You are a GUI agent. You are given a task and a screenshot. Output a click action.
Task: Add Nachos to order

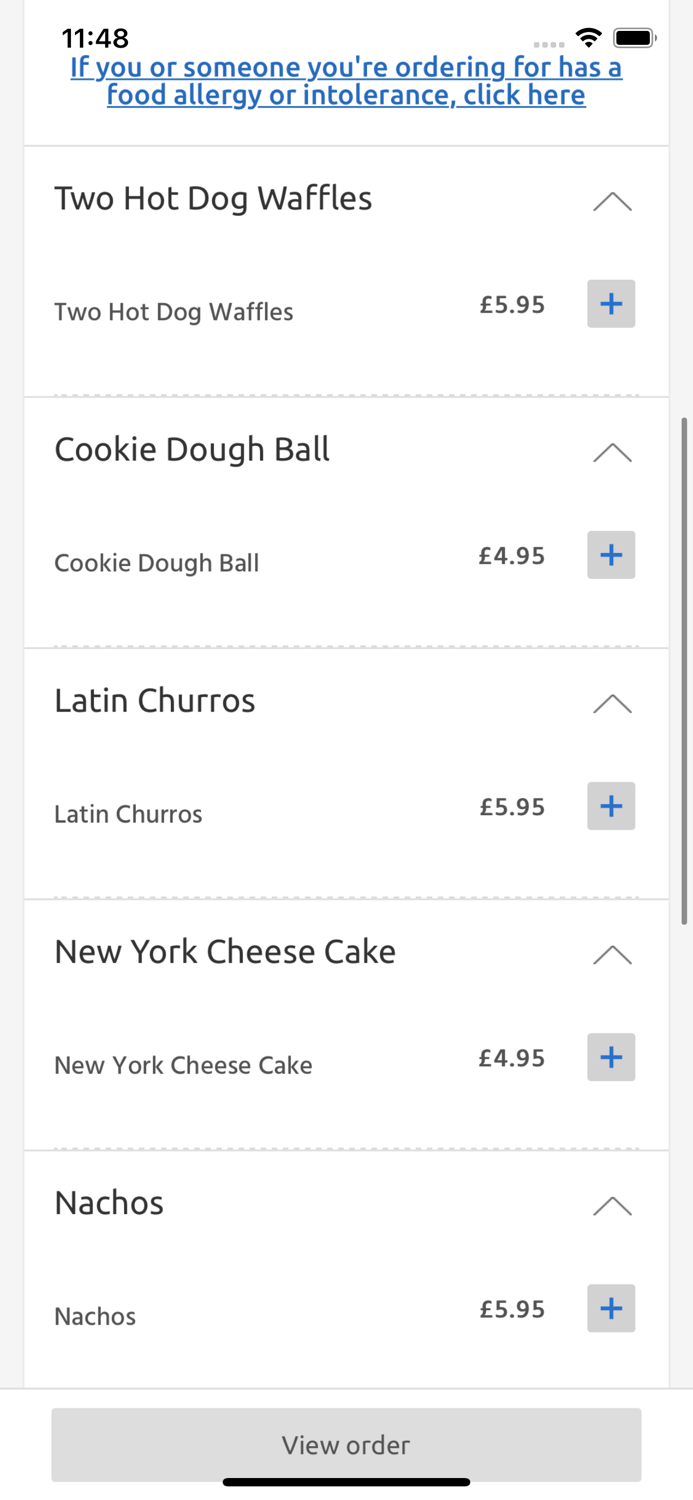[610, 1308]
